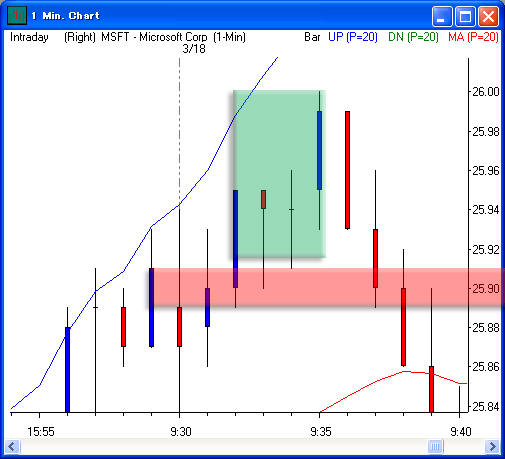Click the chart icon in title bar
Viewport: 505px width, 459px height.
[17, 15]
